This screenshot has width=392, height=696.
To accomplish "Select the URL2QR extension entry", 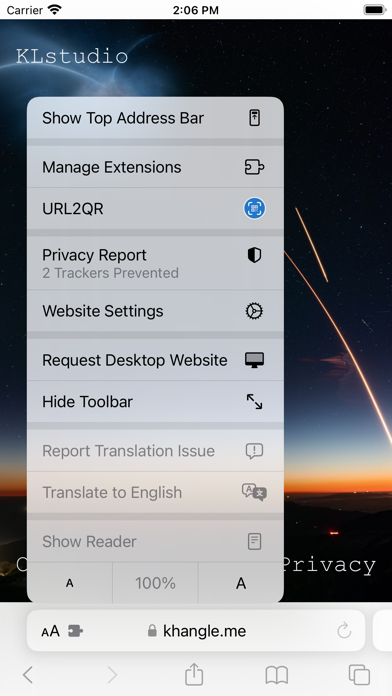I will pos(155,208).
